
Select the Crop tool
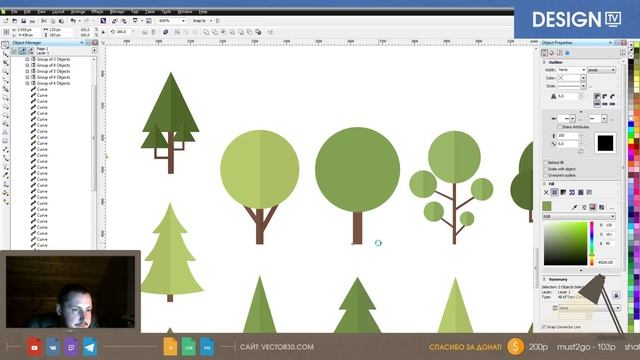click(x=5, y=63)
